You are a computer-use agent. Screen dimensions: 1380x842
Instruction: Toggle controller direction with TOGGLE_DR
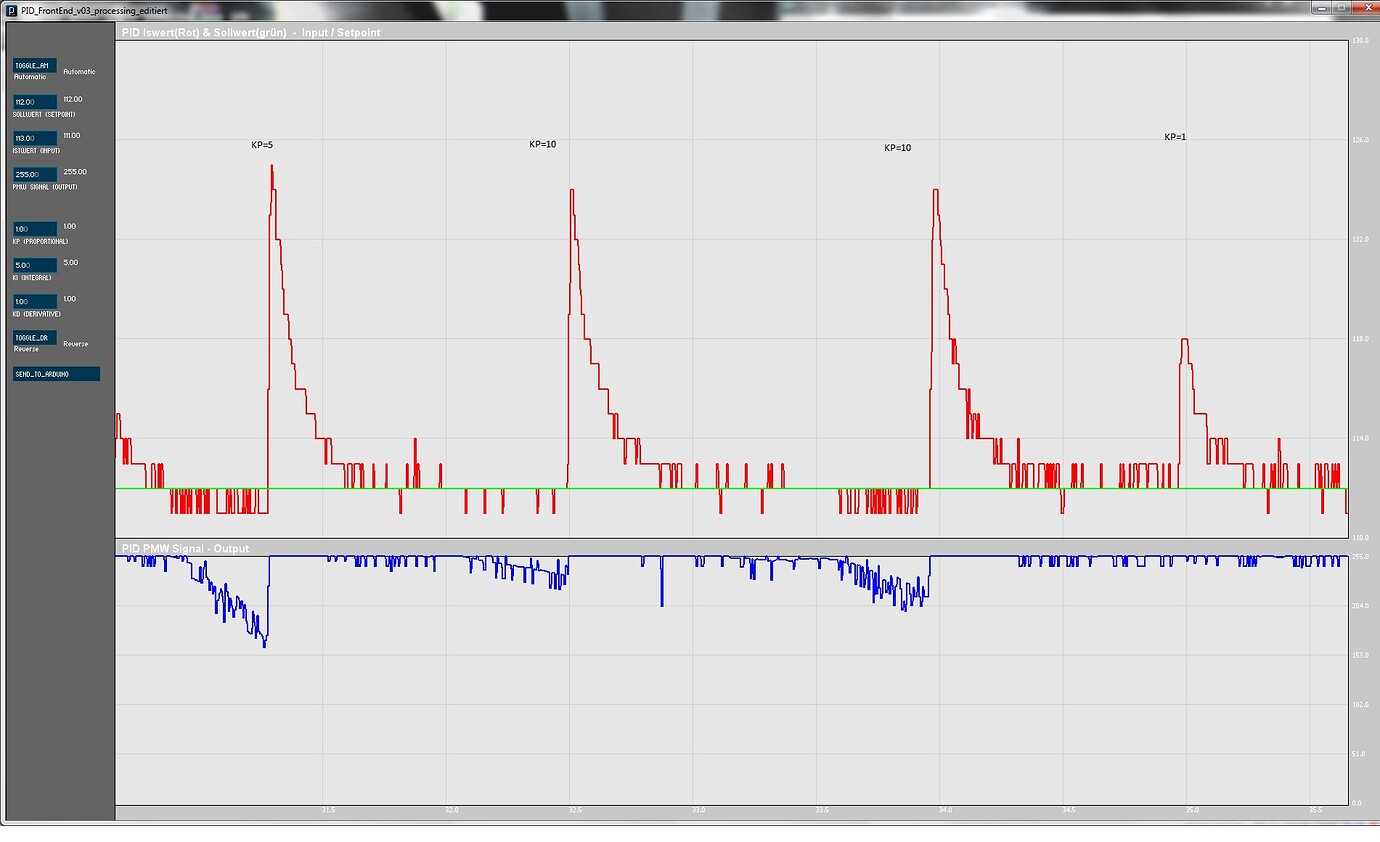coord(35,338)
